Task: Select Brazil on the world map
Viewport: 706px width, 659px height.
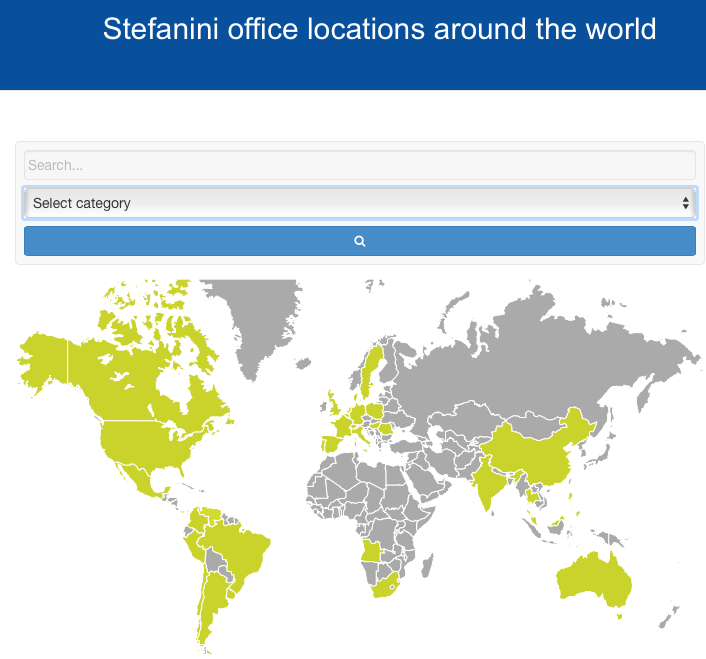Action: (x=238, y=550)
